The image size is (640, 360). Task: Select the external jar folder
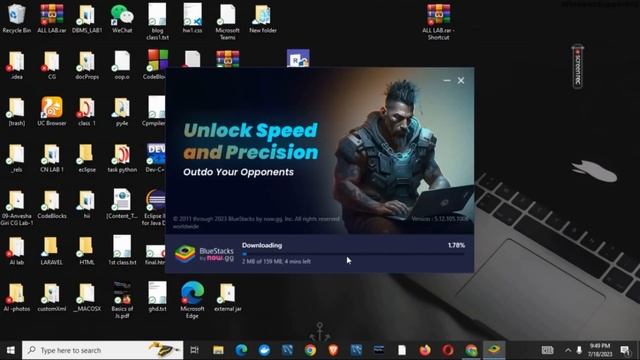point(227,297)
